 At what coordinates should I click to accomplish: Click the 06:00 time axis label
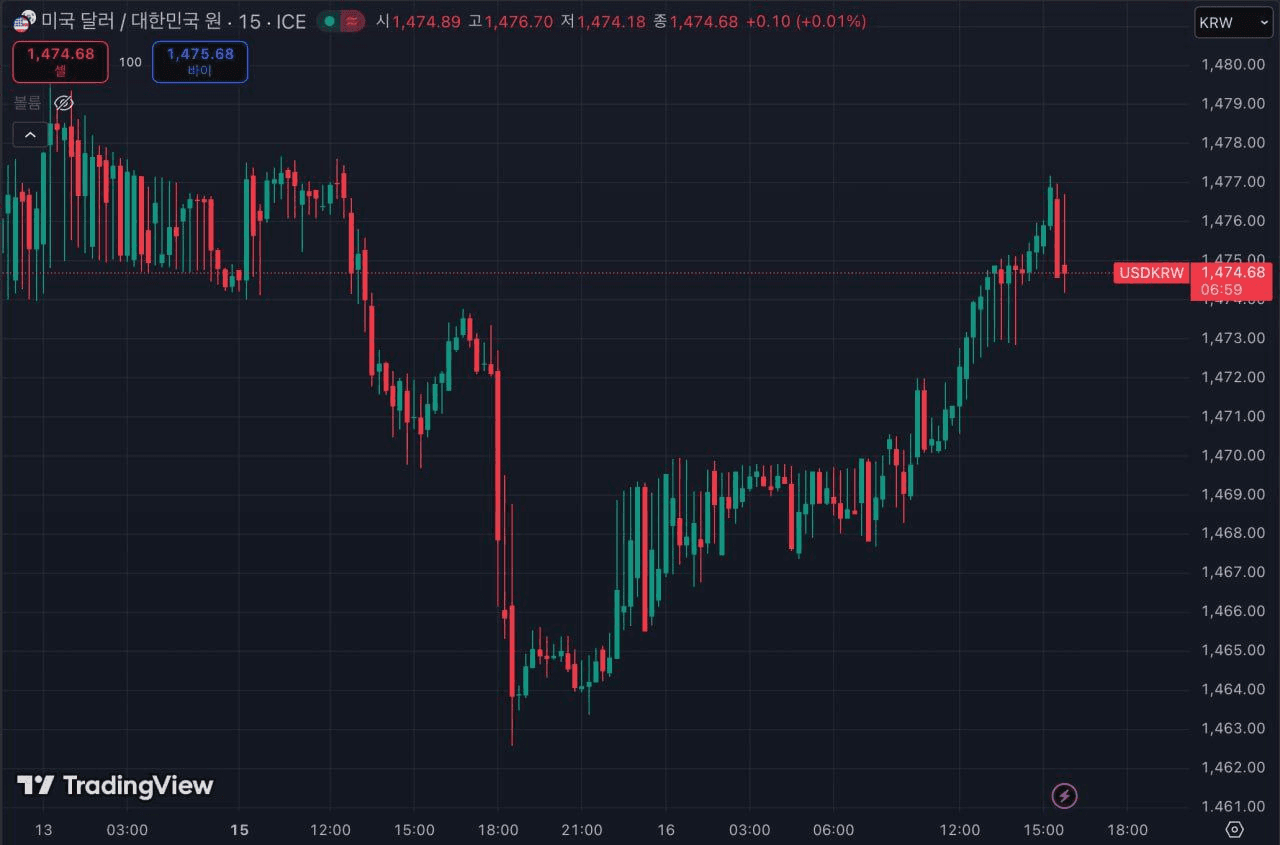(834, 830)
